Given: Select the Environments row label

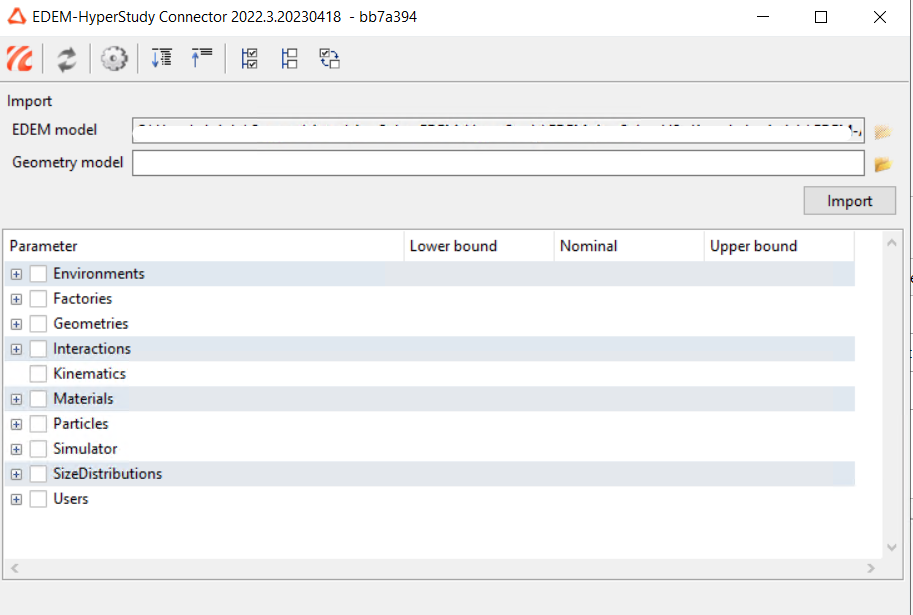Looking at the screenshot, I should [x=99, y=274].
